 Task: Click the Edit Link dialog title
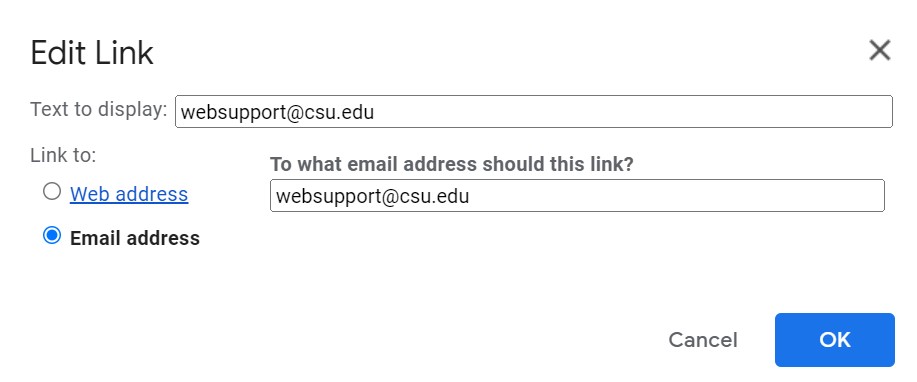pos(92,53)
